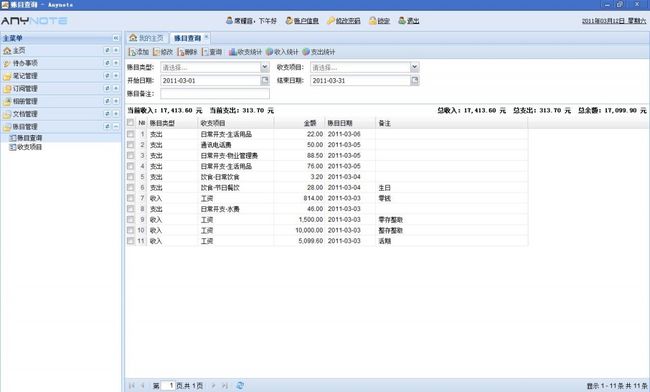
Task: Expand the 主页 sidebar section
Action: [x=116, y=50]
